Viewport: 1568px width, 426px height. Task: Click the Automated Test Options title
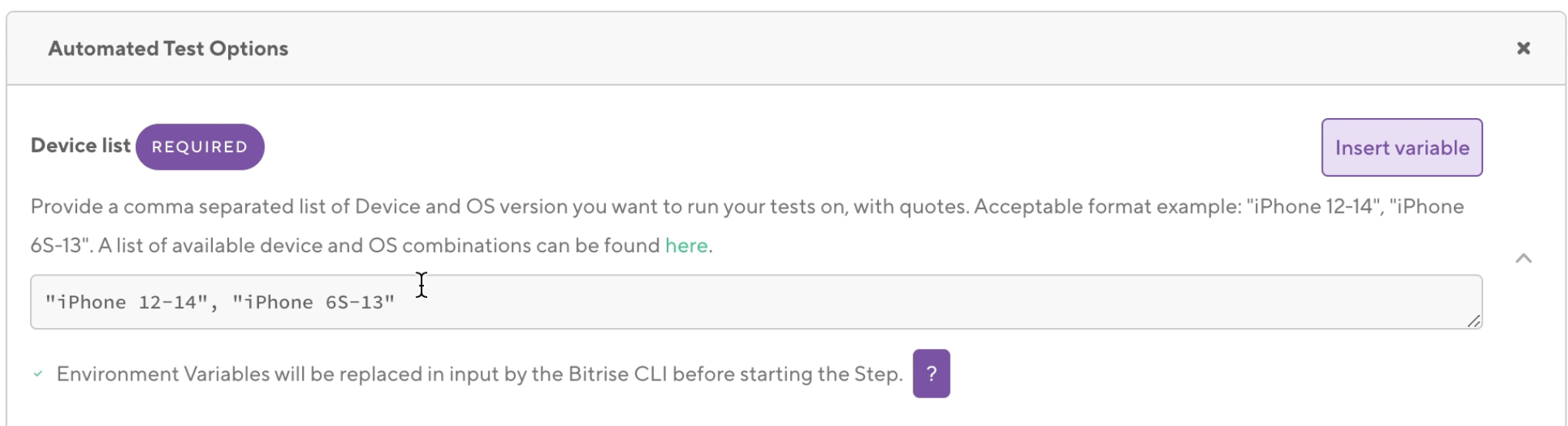click(168, 49)
